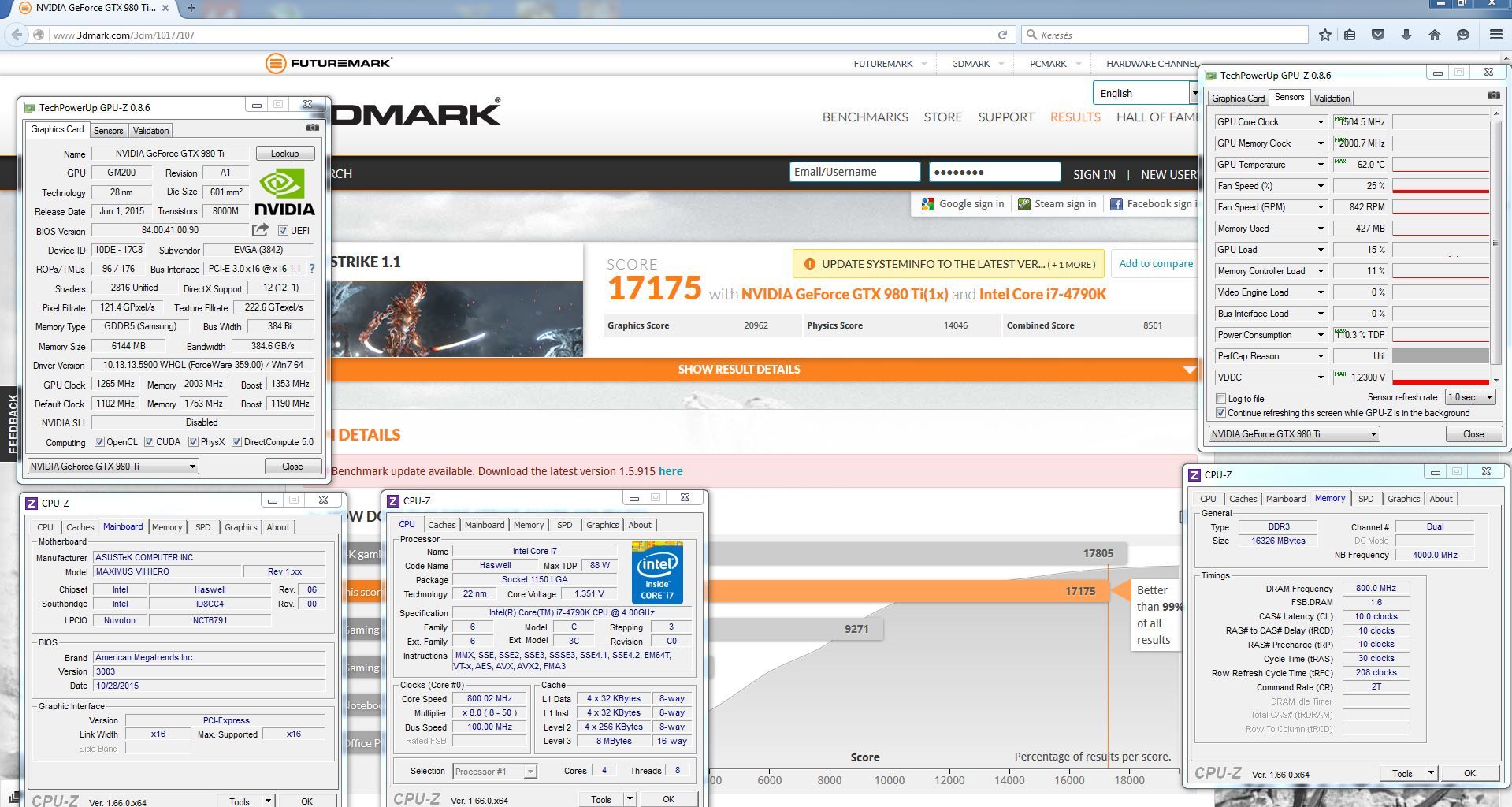The image size is (1512, 807).
Task: Click the Email/Username field
Action: tap(855, 172)
